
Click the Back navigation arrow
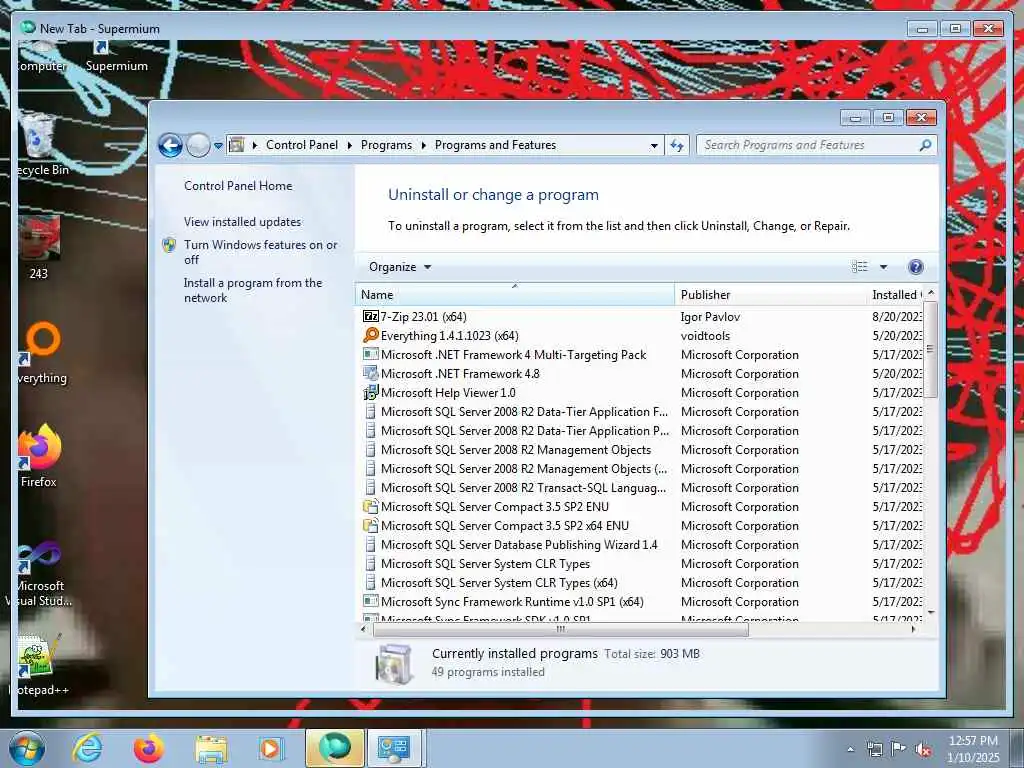pyautogui.click(x=170, y=145)
